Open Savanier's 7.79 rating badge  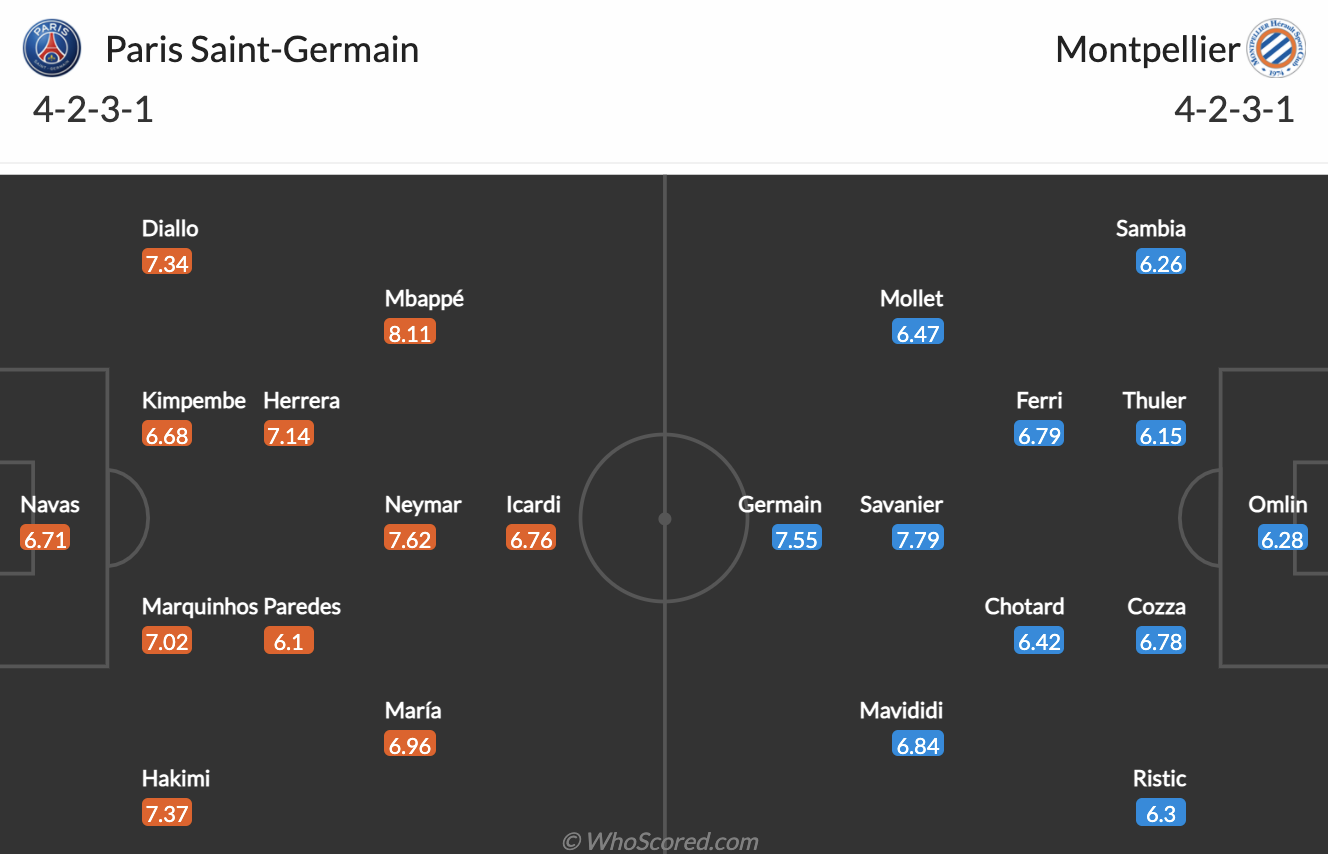pyautogui.click(x=918, y=539)
